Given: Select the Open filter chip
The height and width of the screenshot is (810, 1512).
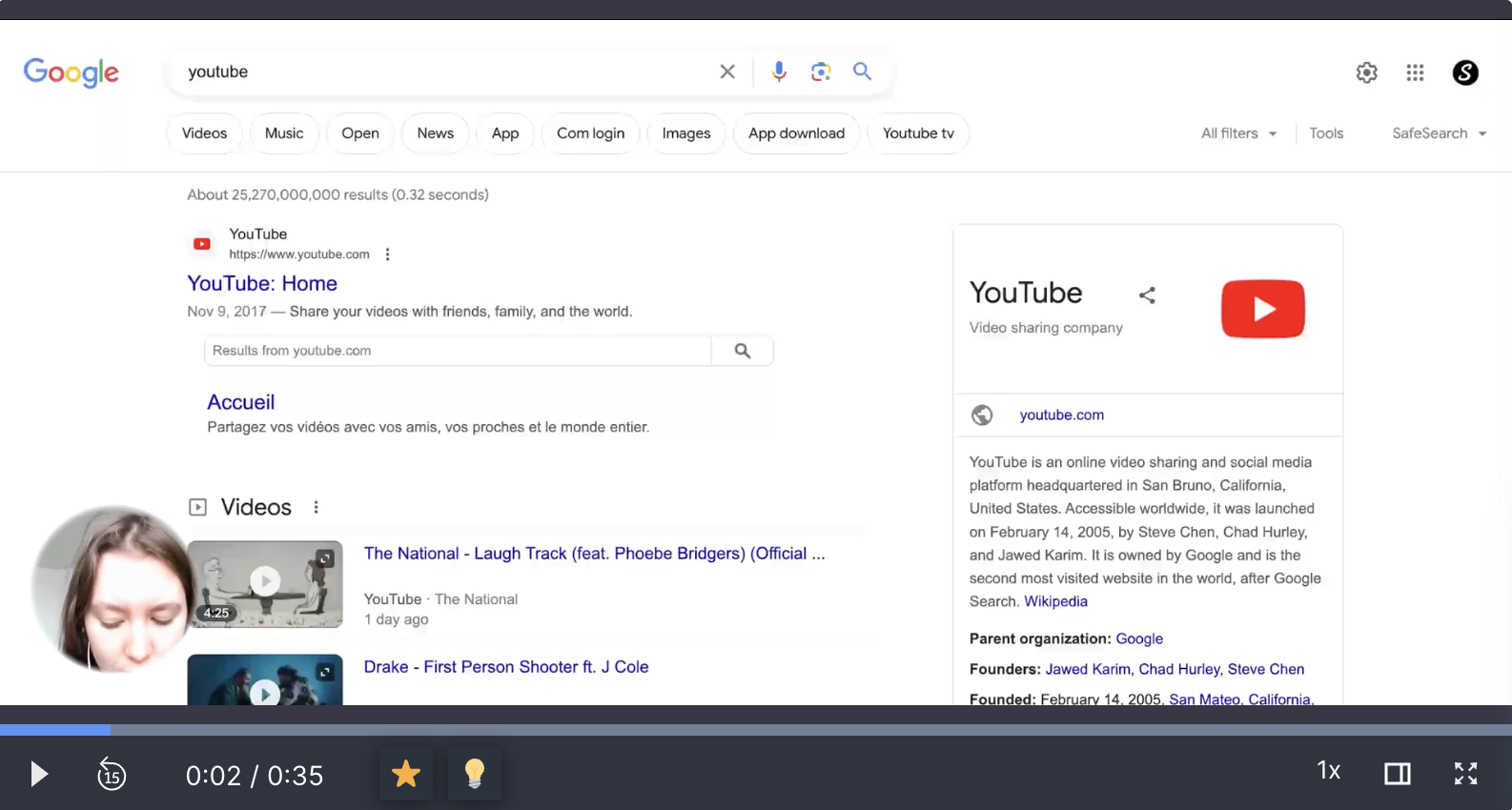Looking at the screenshot, I should click(x=360, y=133).
